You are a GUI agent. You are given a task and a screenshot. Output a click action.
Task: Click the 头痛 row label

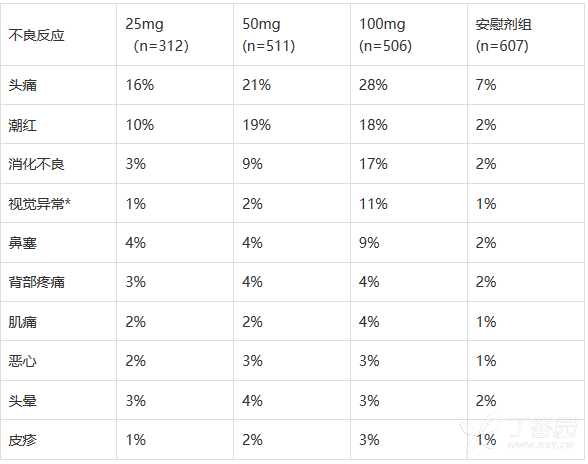pyautogui.click(x=22, y=85)
